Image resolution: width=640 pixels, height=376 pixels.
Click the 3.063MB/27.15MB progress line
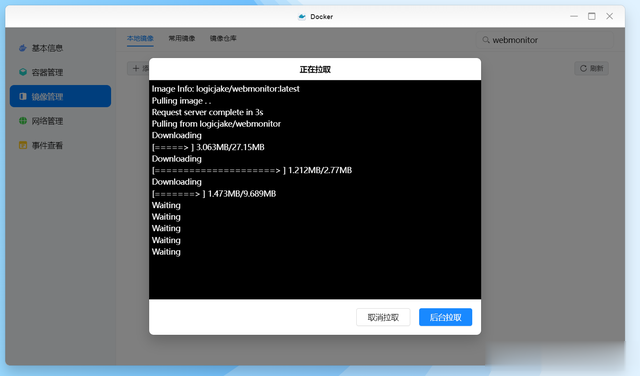[208, 147]
